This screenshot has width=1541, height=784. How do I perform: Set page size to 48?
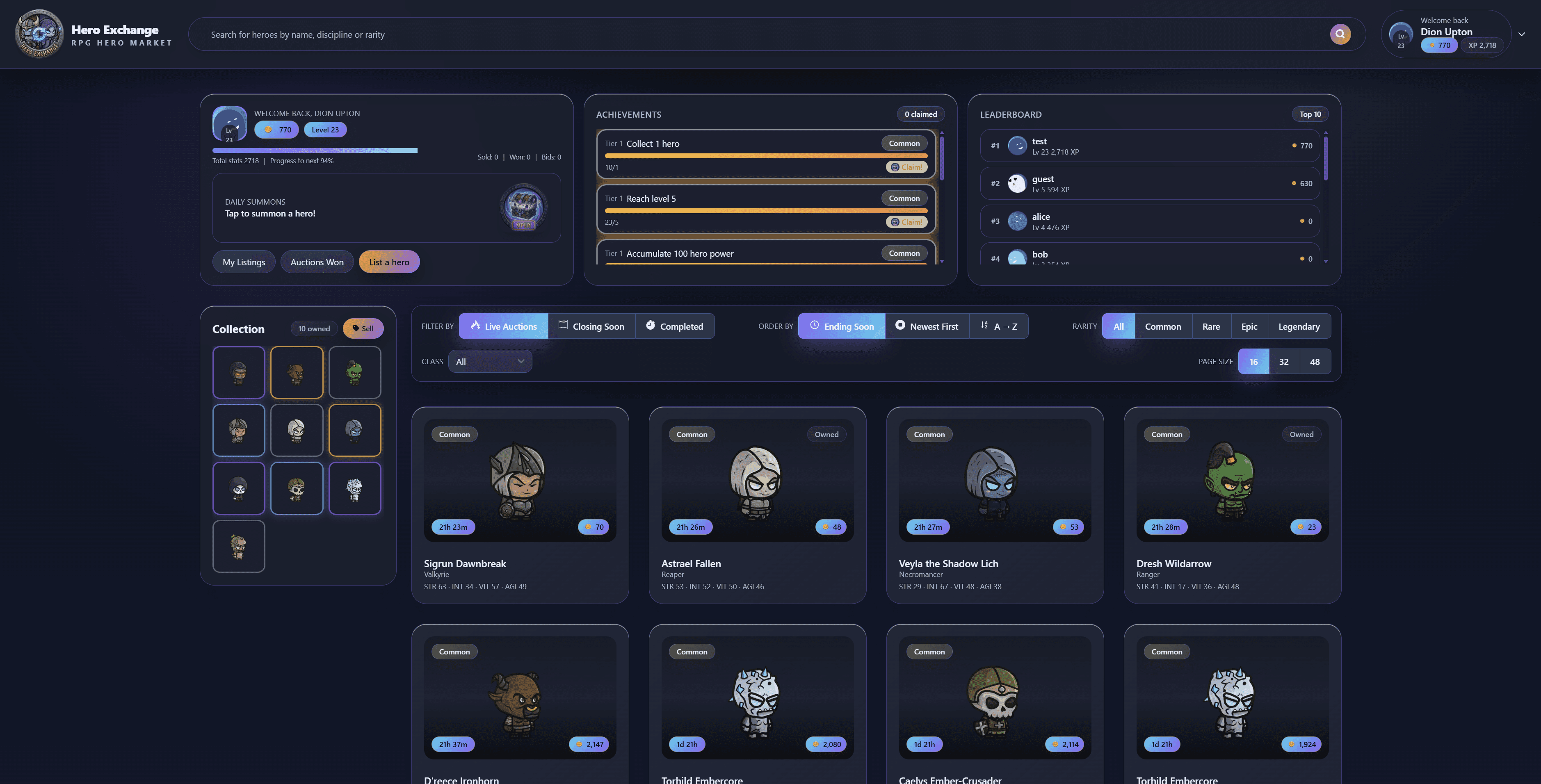[x=1314, y=362]
